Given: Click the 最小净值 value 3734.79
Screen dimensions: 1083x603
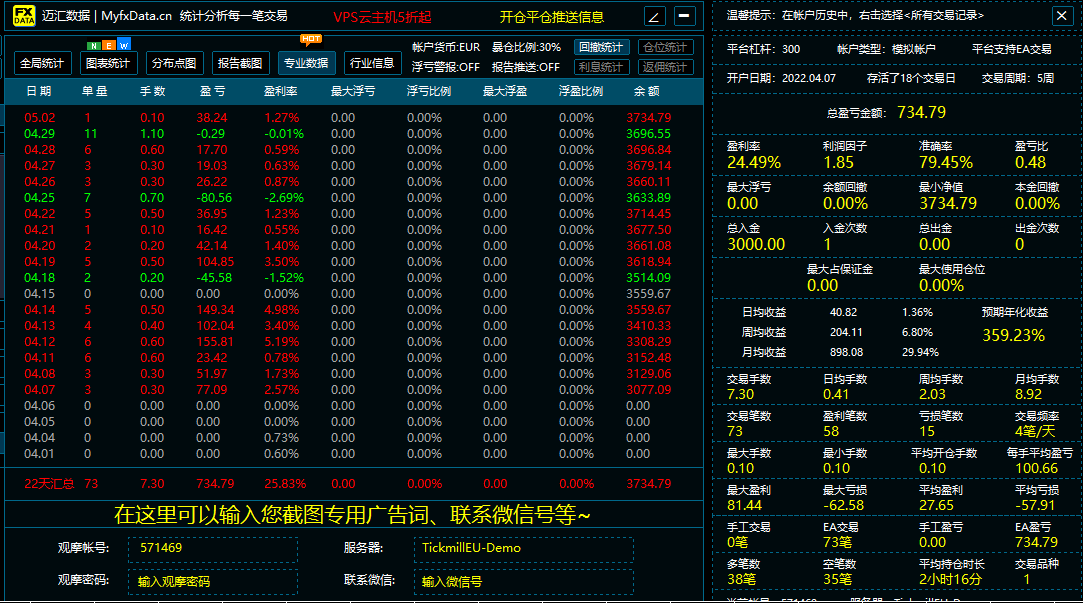Looking at the screenshot, I should [948, 204].
